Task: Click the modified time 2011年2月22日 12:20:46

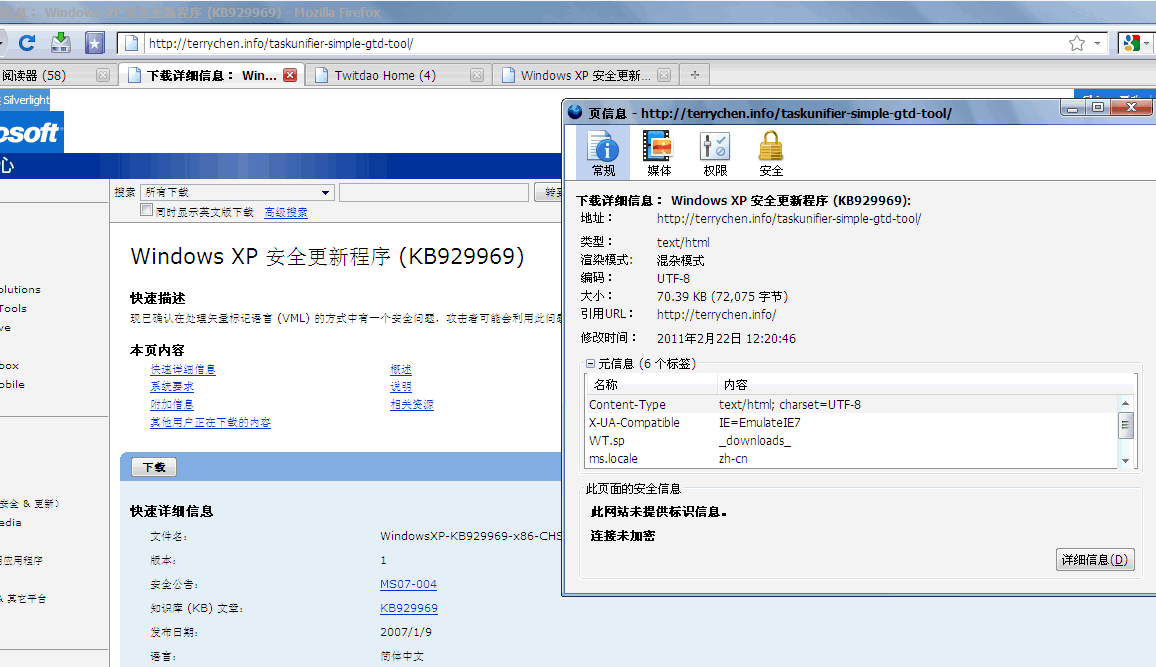Action: coord(726,338)
